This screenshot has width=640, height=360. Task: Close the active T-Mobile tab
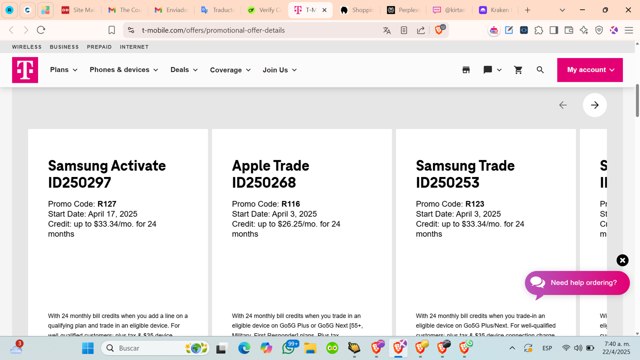point(324,10)
